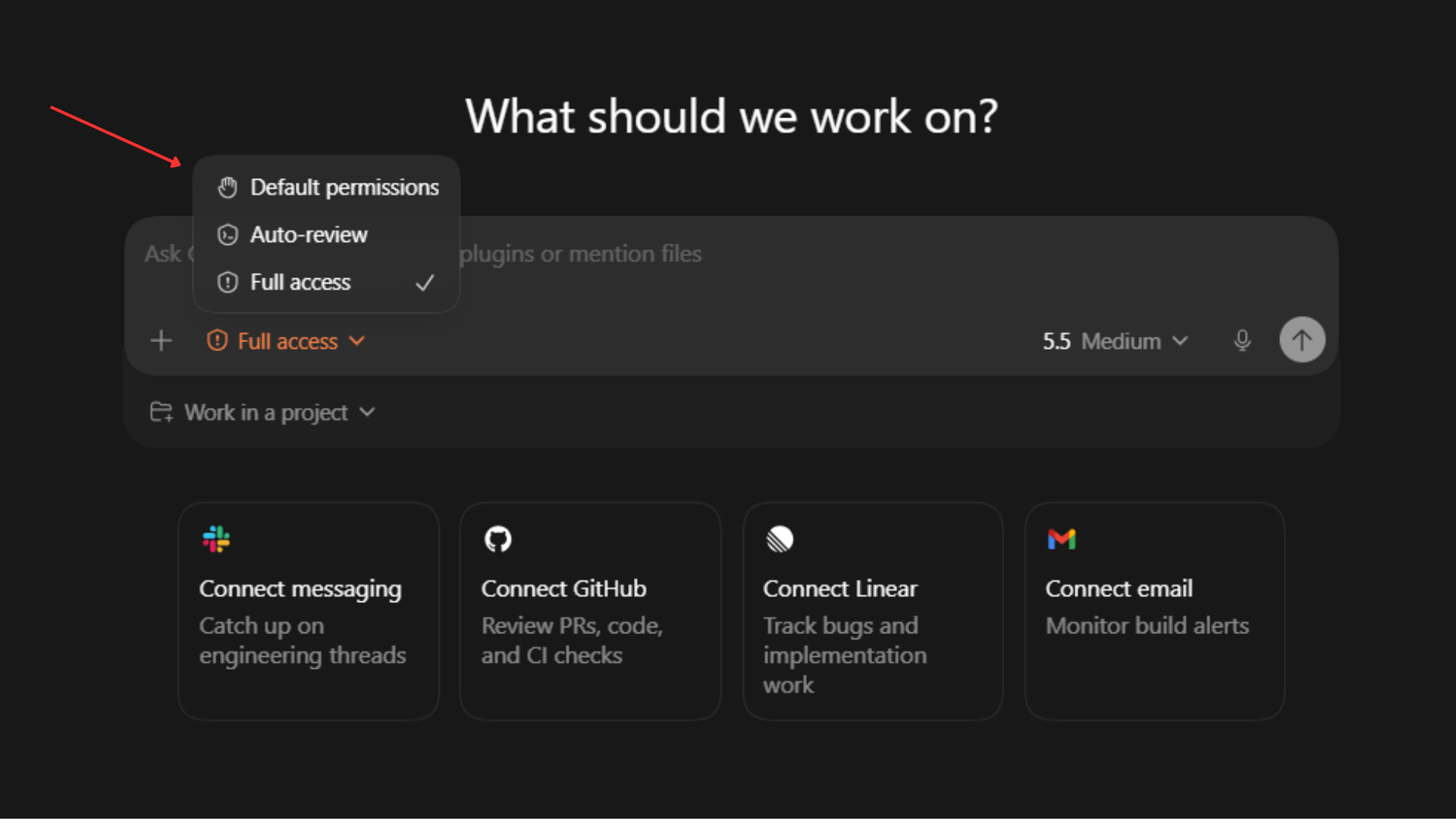Click 'Monitor build alerts' text

[x=1147, y=626]
